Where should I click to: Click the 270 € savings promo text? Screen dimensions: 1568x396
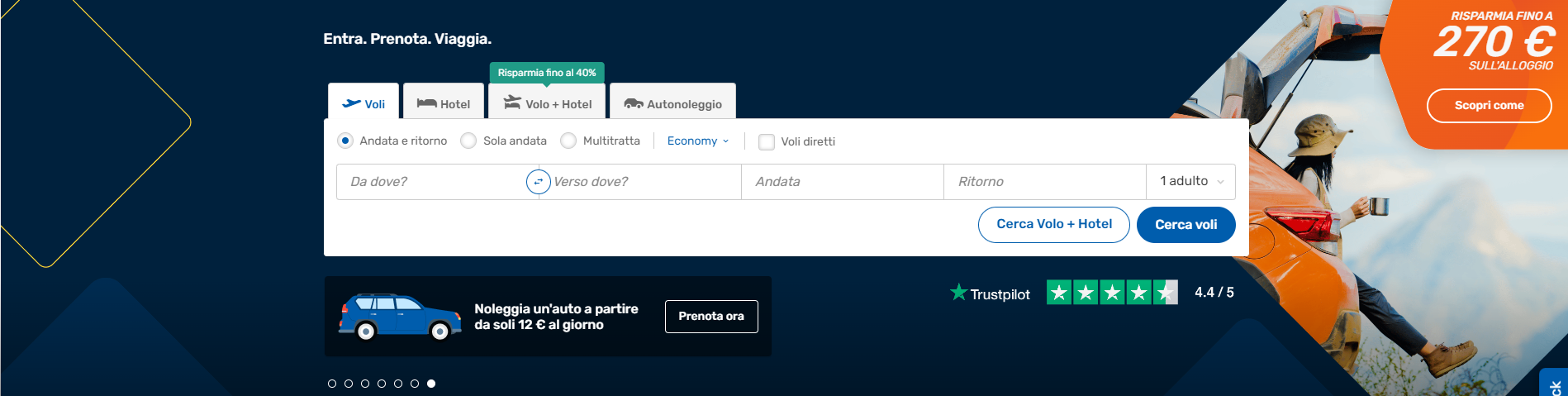click(x=1494, y=41)
